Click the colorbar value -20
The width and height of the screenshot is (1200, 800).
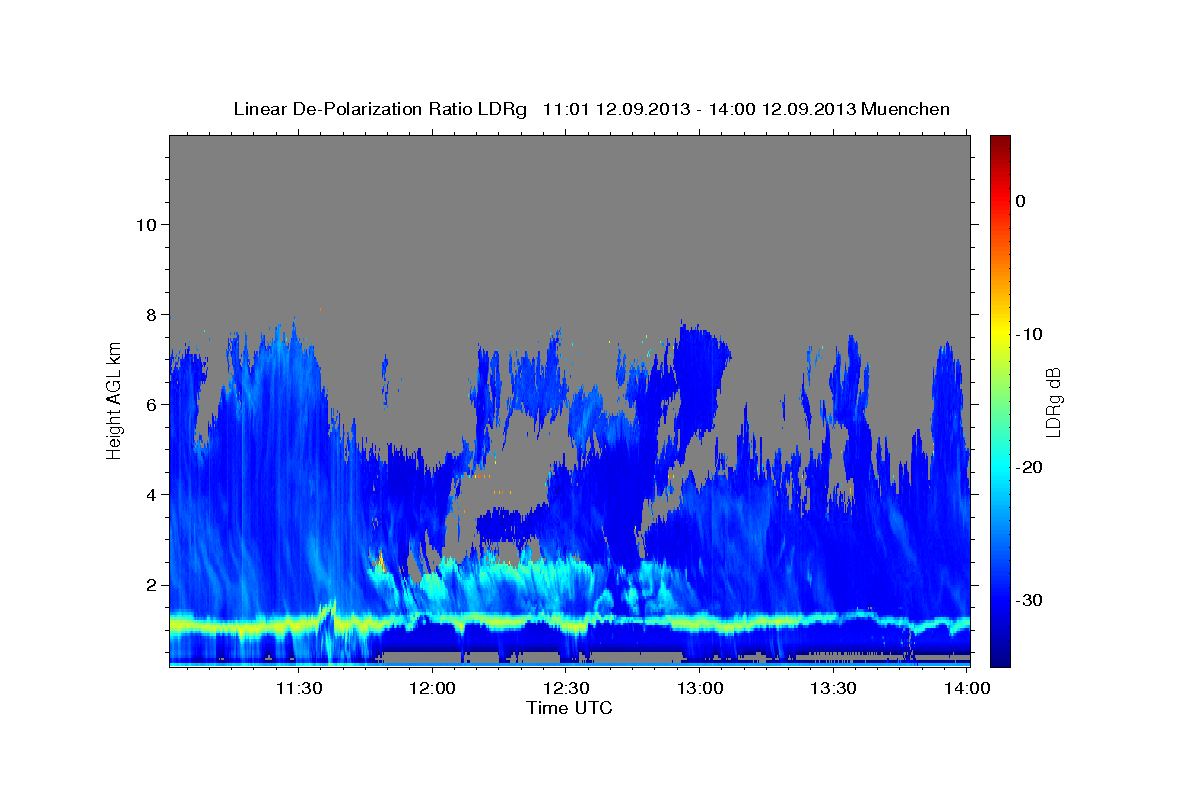coord(1030,467)
